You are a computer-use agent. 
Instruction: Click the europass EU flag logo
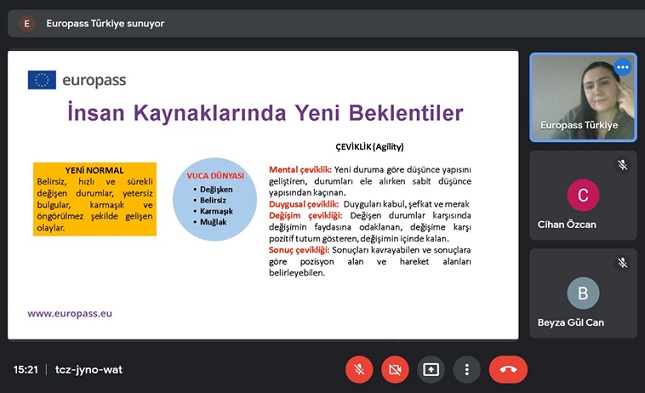[x=42, y=80]
